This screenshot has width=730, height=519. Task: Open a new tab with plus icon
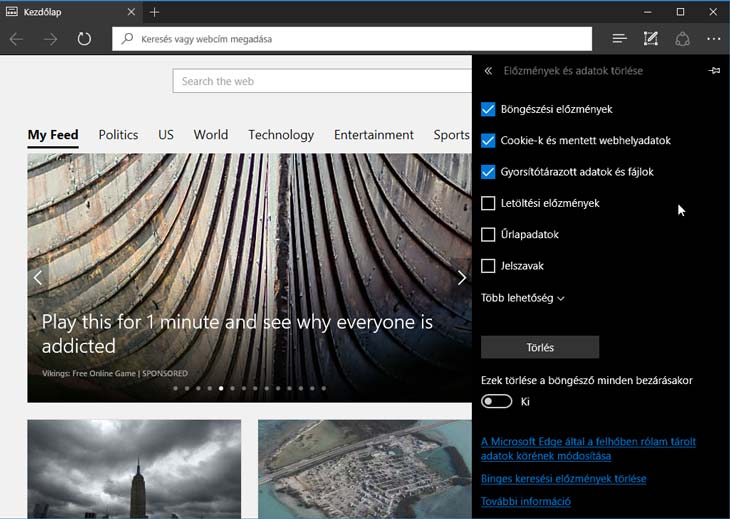click(x=154, y=12)
